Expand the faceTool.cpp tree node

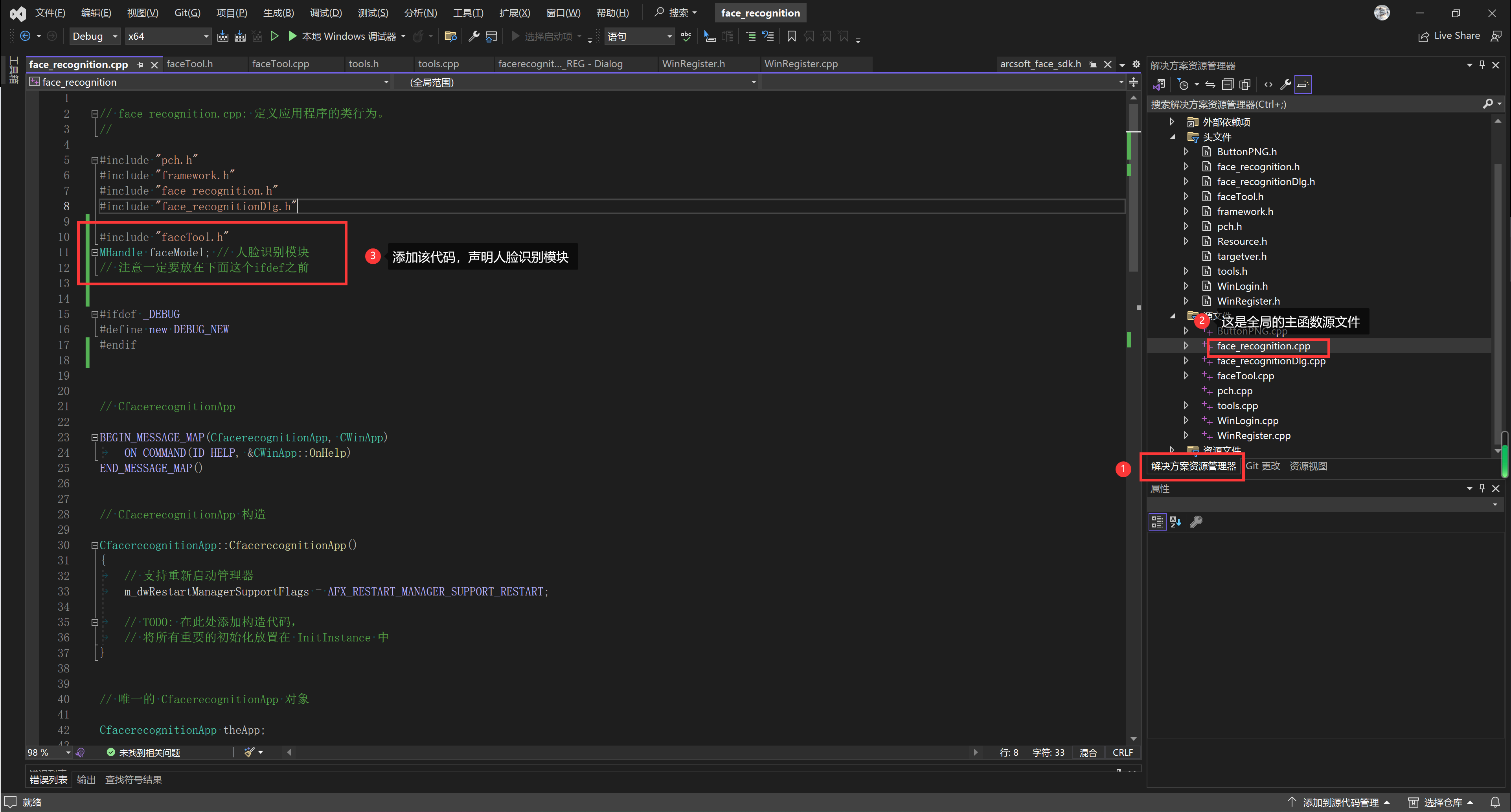click(x=1186, y=375)
